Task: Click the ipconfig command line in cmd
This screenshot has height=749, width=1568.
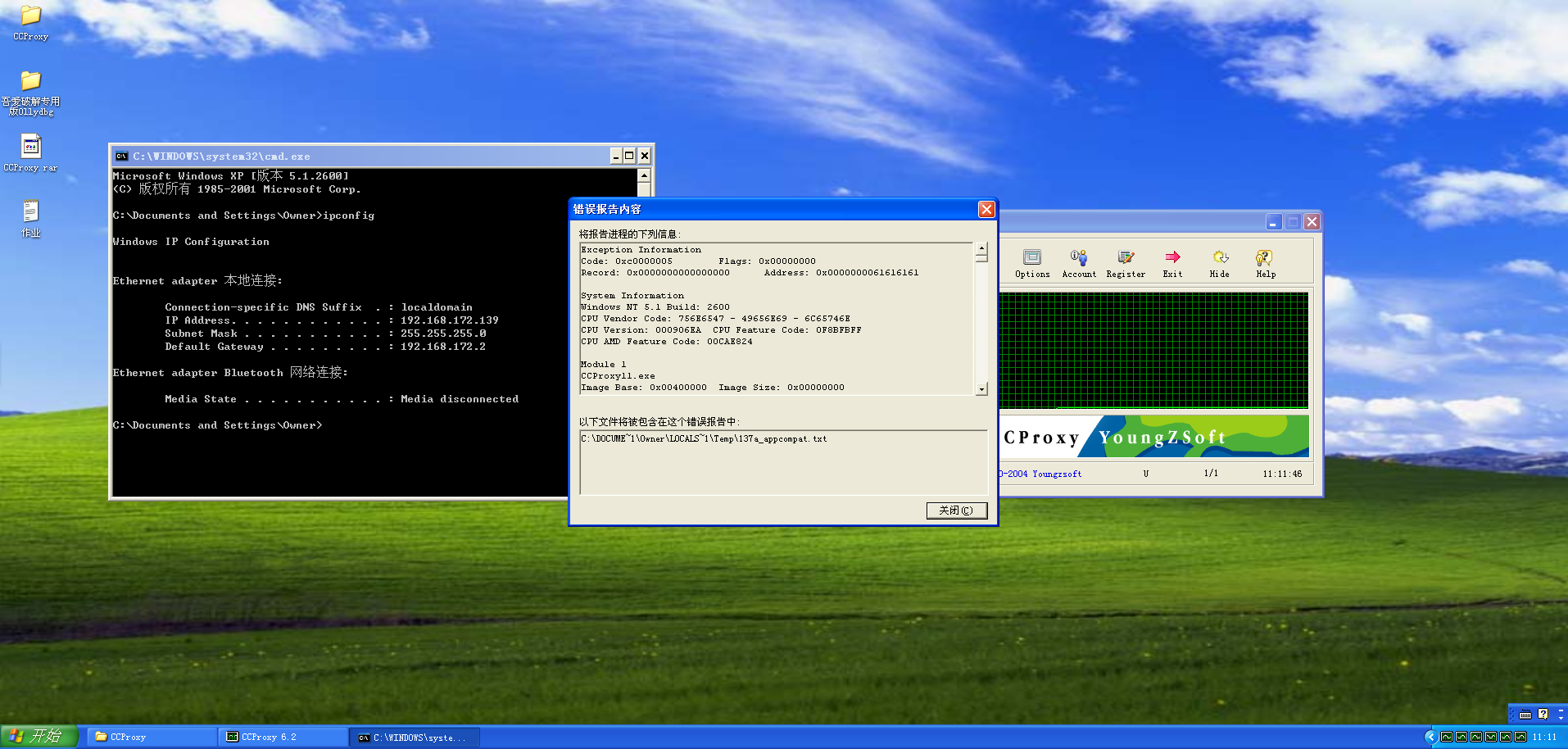Action: (243, 216)
